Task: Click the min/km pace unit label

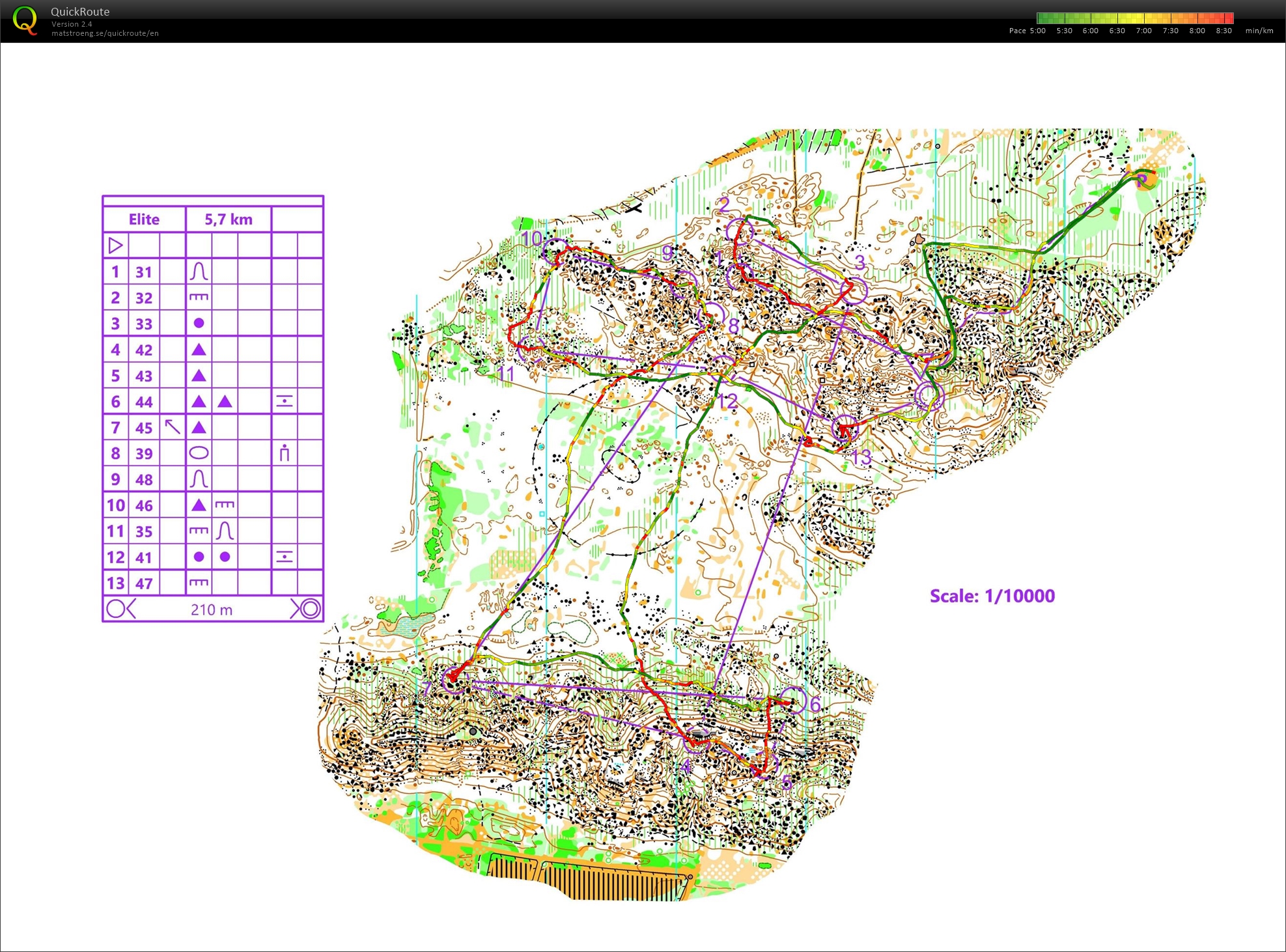Action: click(x=1259, y=31)
